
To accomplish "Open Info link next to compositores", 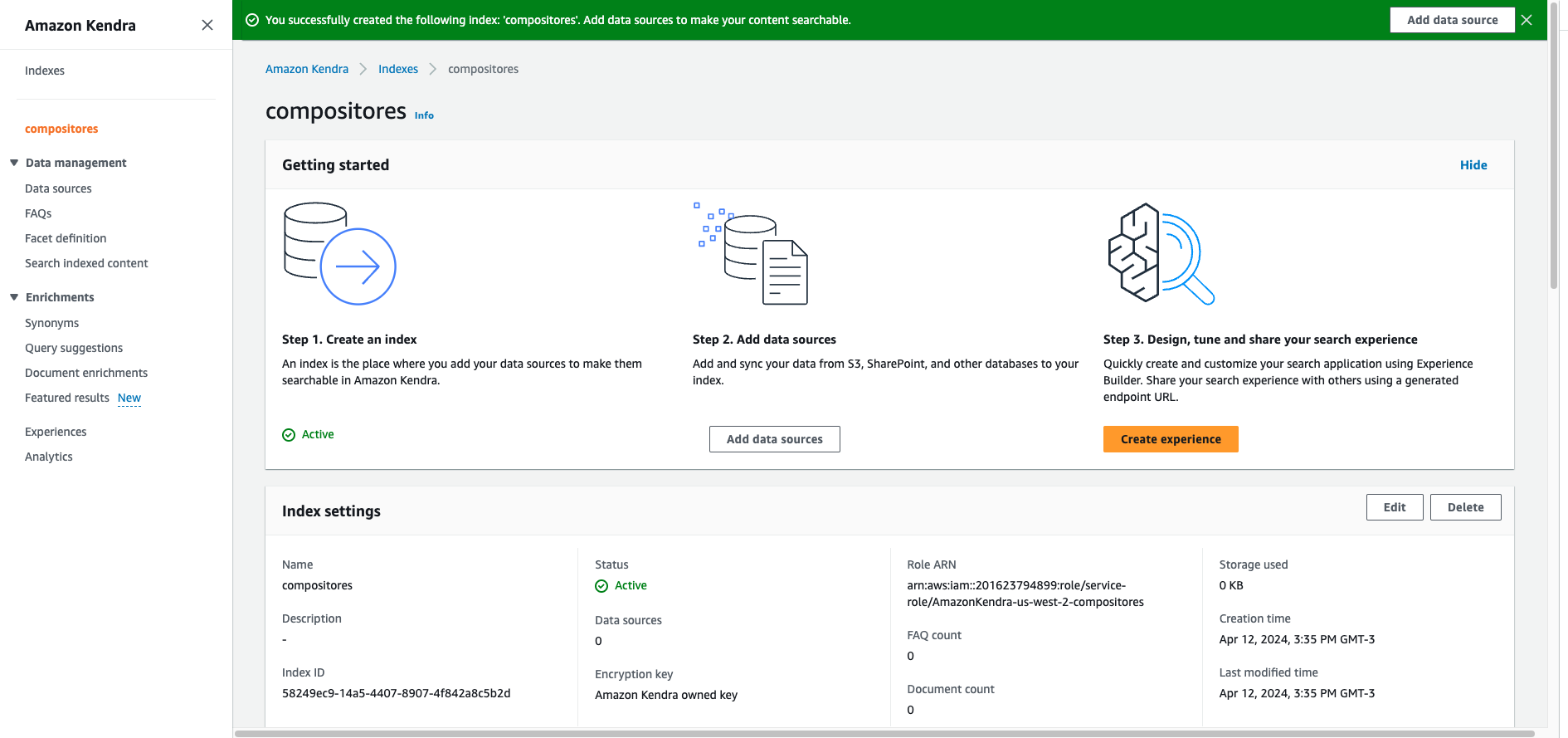I will (424, 115).
